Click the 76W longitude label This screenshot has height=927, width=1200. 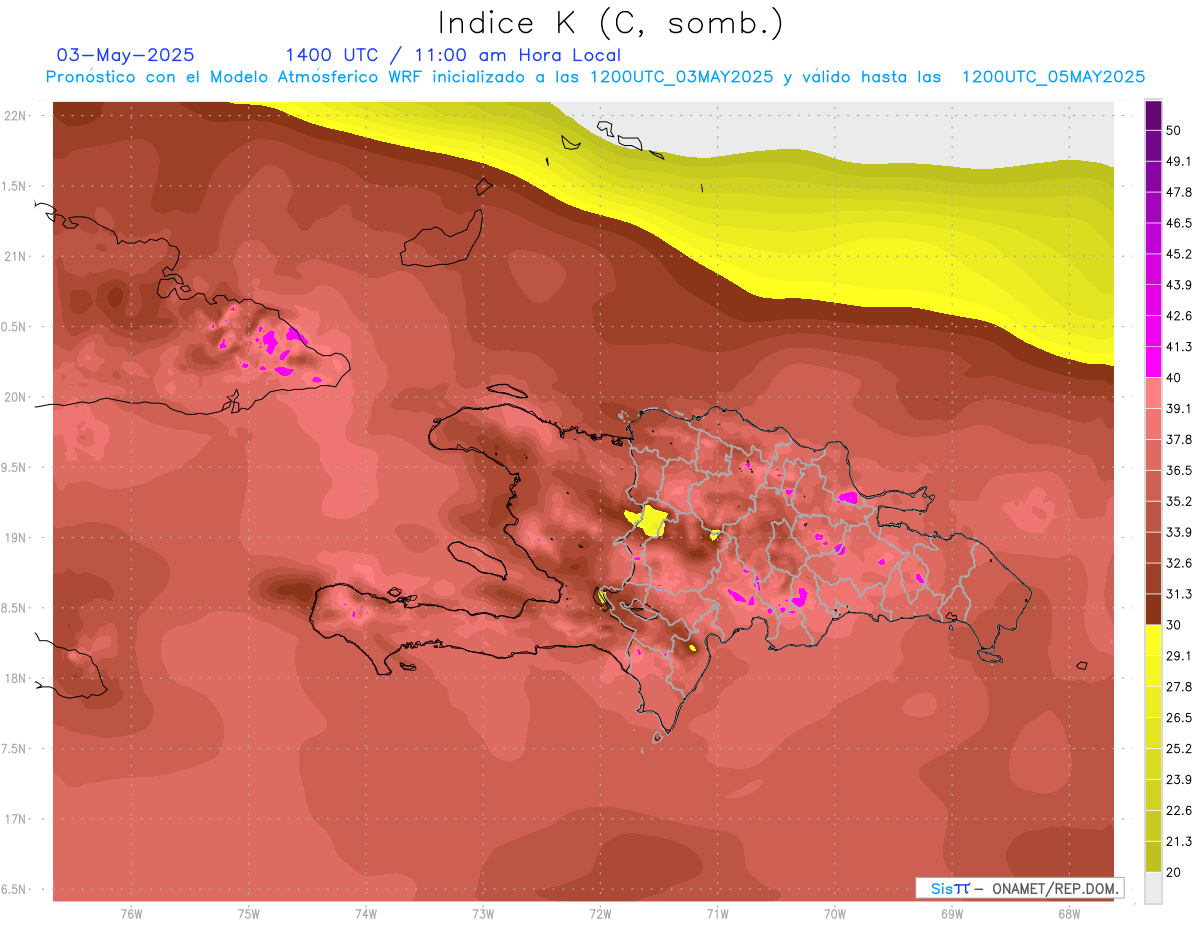coord(131,913)
